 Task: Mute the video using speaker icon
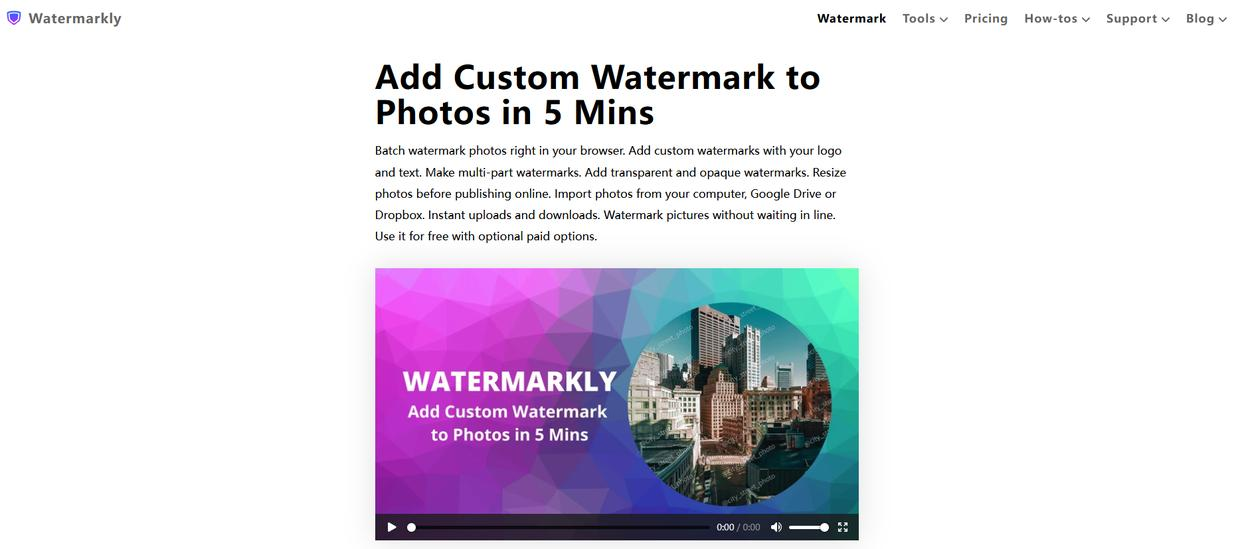pyautogui.click(x=776, y=527)
